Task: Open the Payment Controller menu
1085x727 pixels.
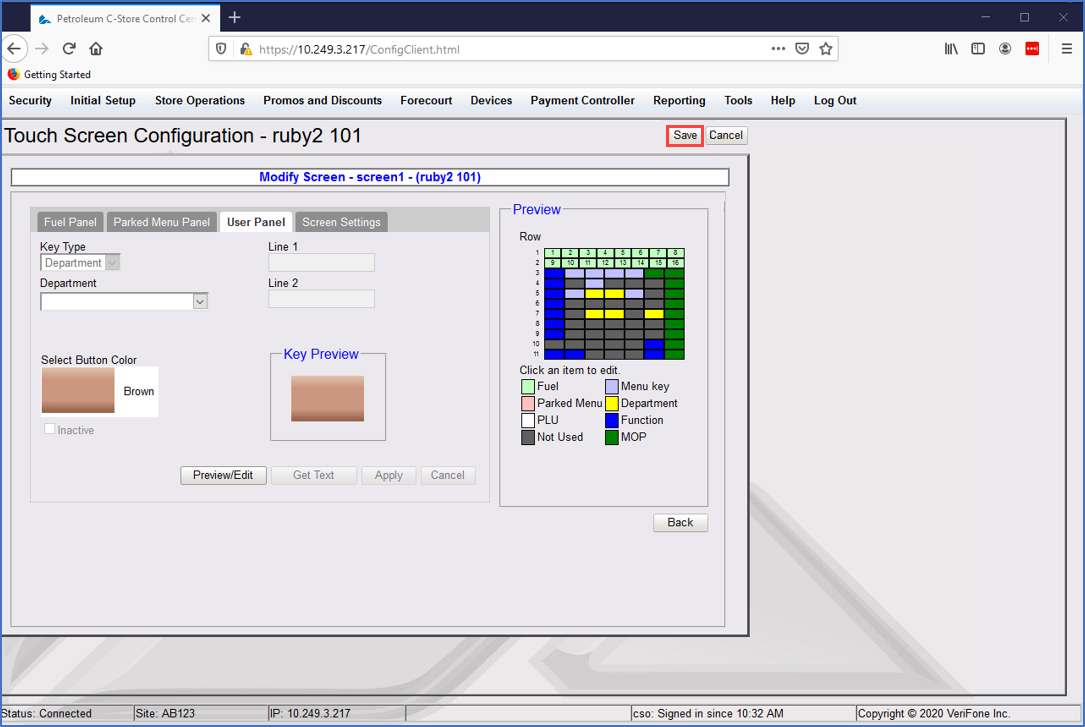Action: 583,100
